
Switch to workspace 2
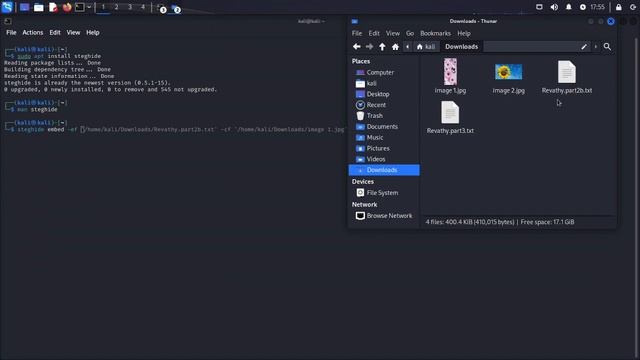click(117, 7)
